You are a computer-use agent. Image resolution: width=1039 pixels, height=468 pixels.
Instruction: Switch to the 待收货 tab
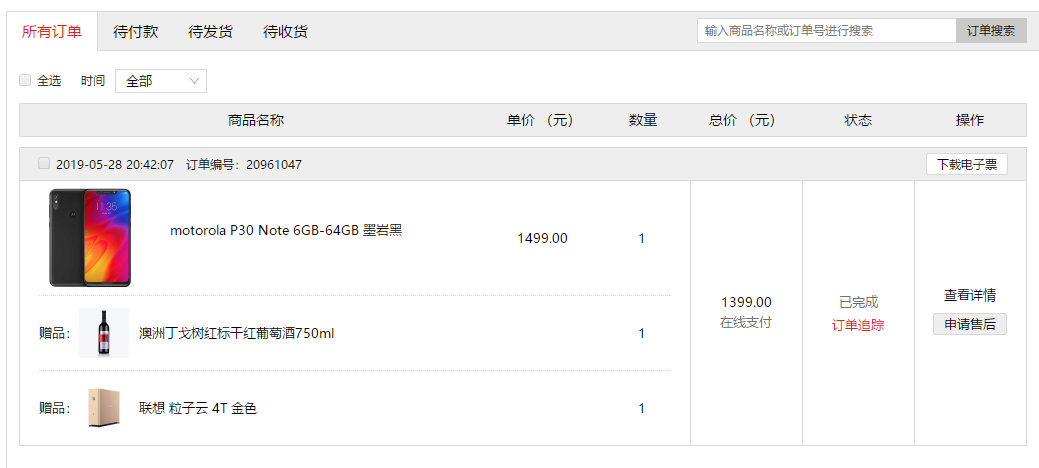point(286,31)
